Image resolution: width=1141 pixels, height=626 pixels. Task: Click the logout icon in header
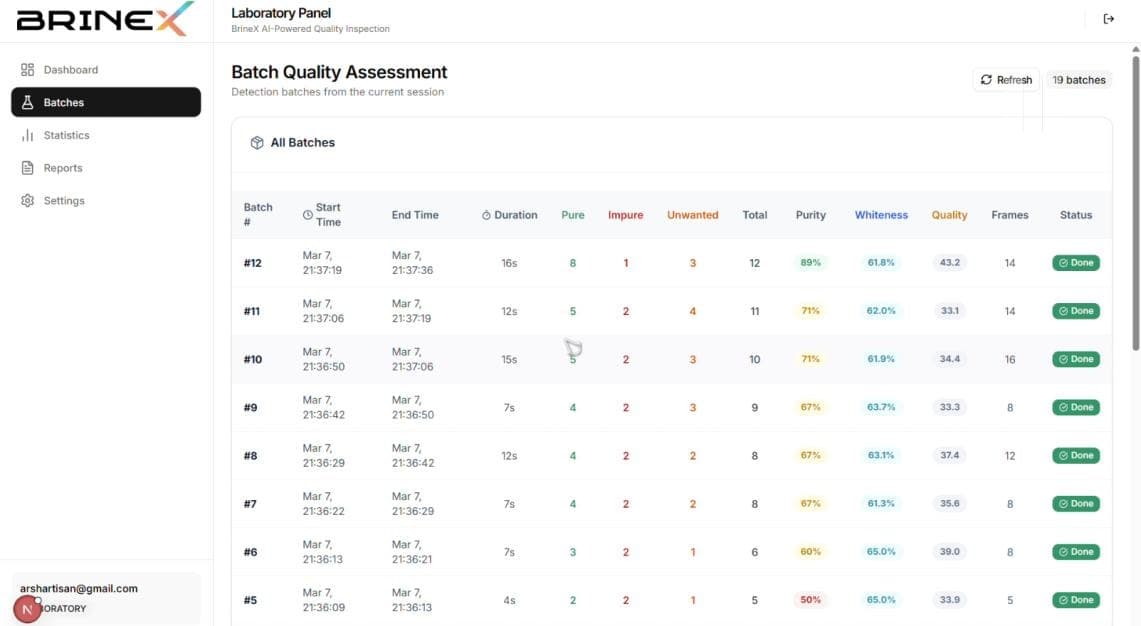[1108, 19]
